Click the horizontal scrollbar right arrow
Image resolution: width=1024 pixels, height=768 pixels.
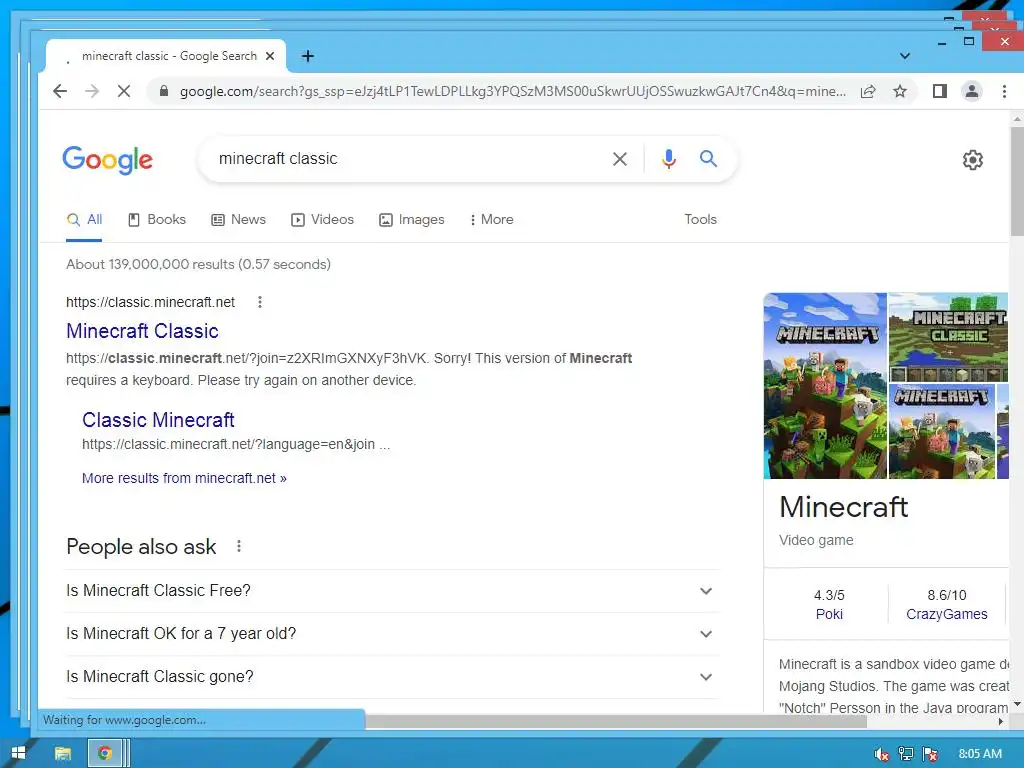[1001, 722]
